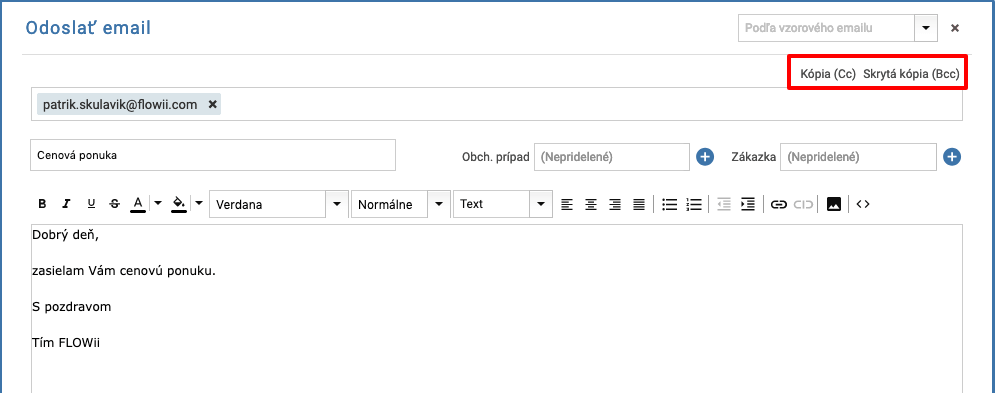Toggle italic text formatting
995x393 pixels.
pyautogui.click(x=66, y=204)
